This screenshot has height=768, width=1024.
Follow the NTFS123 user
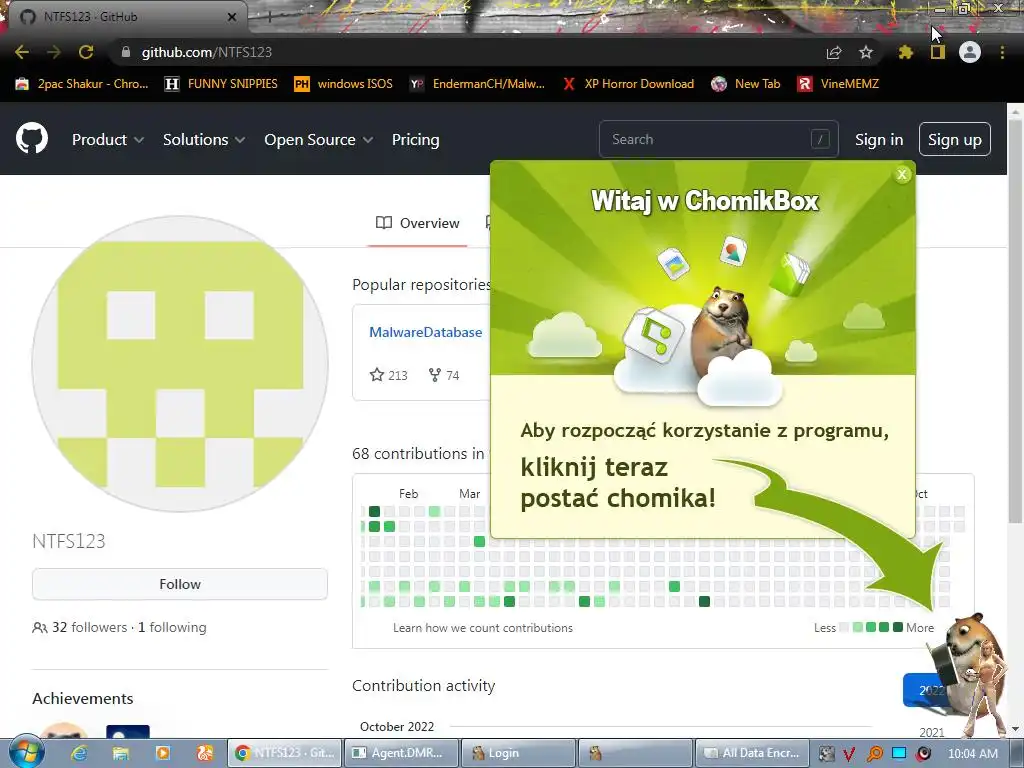pyautogui.click(x=180, y=584)
